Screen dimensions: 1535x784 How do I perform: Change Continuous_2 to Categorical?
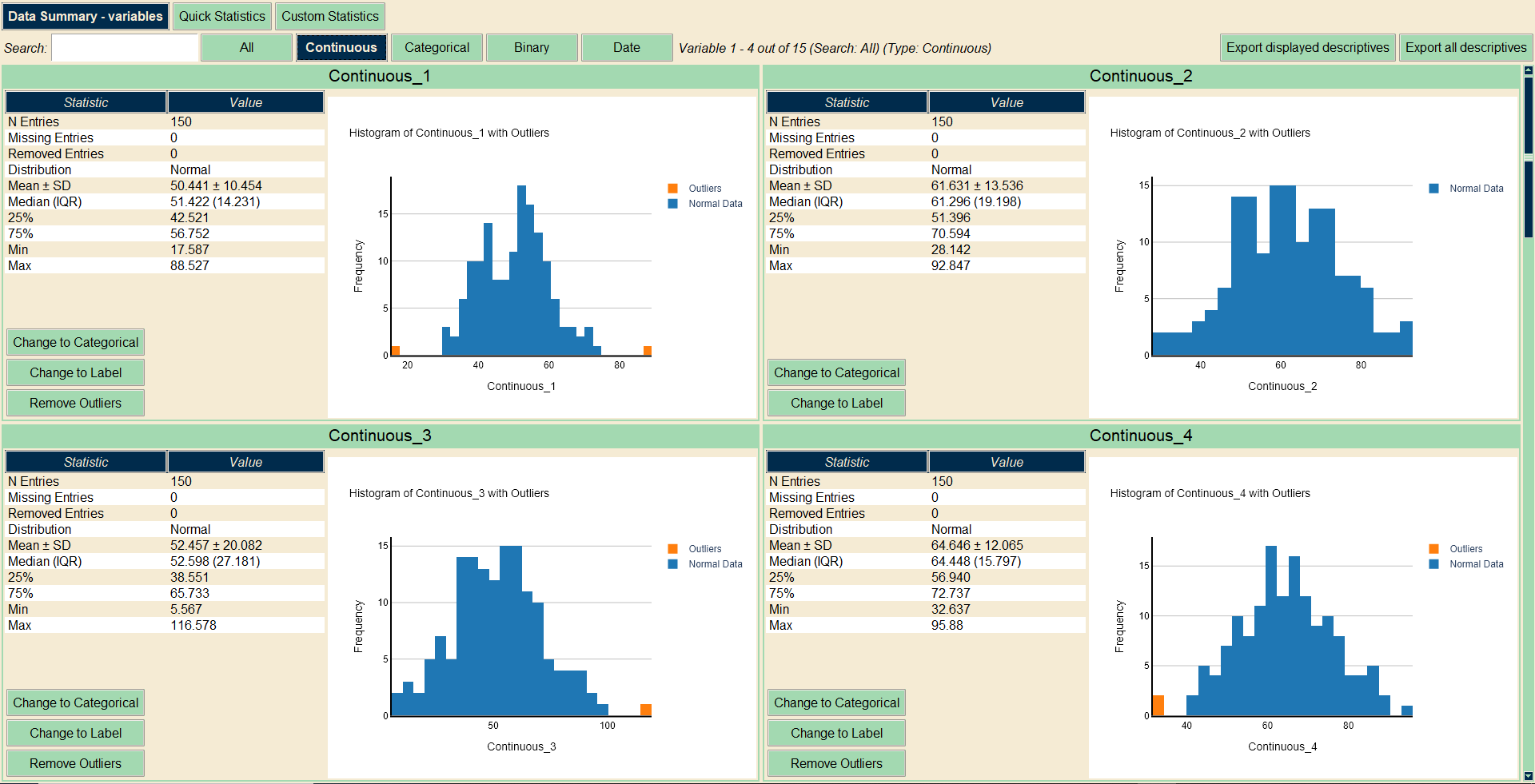tap(836, 373)
